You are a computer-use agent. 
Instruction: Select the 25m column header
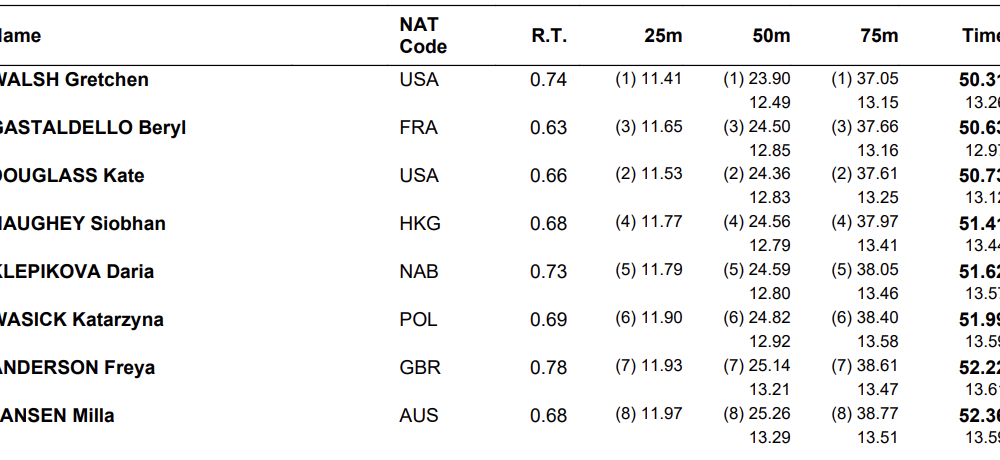tap(663, 36)
